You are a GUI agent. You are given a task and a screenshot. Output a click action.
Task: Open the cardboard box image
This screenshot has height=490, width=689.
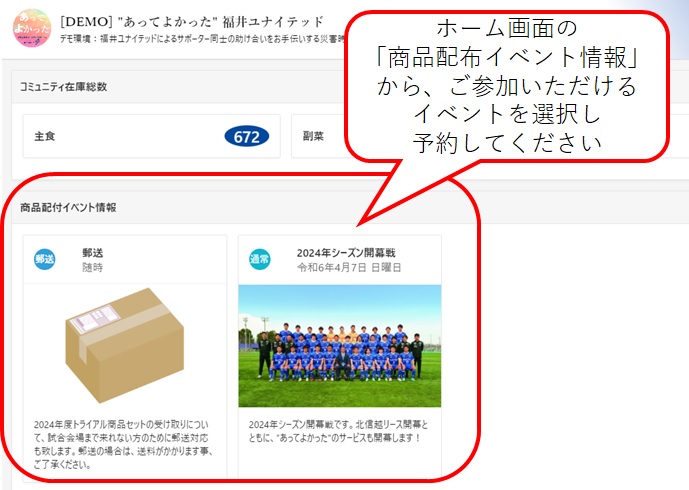point(125,345)
